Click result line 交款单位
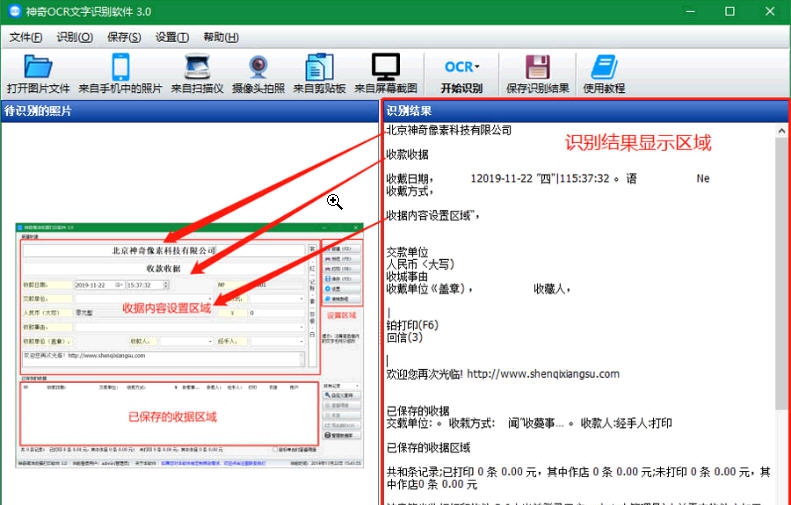Image resolution: width=791 pixels, height=505 pixels. (x=407, y=252)
